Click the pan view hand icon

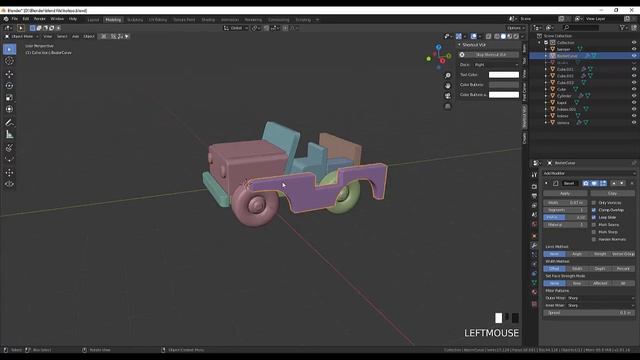[x=448, y=86]
